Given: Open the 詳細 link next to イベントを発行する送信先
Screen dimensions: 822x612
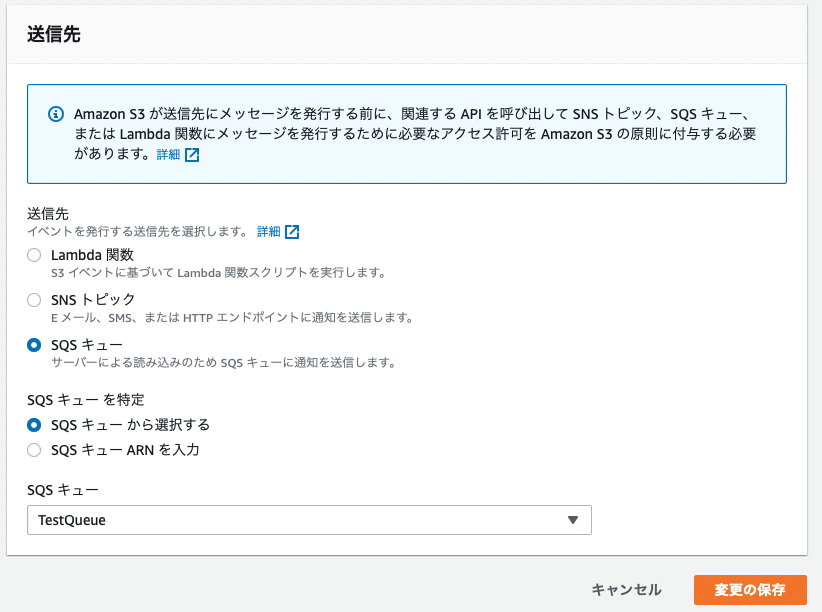Looking at the screenshot, I should [268, 232].
